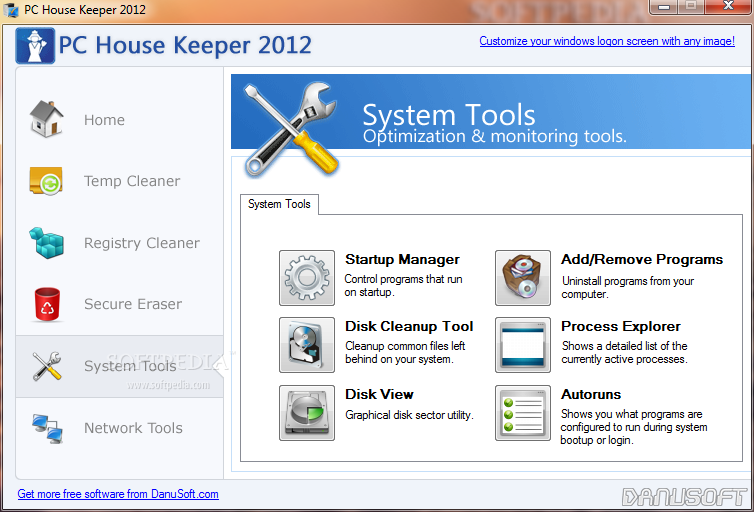Image resolution: width=754 pixels, height=512 pixels.
Task: Select the Network Tools menu label
Action: tap(134, 428)
